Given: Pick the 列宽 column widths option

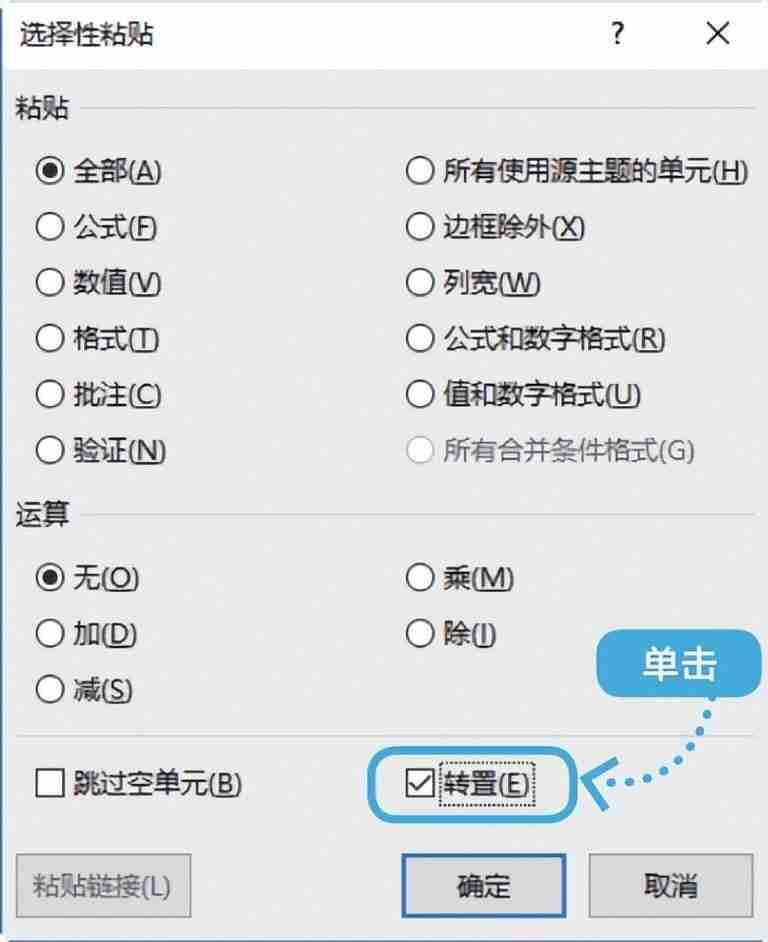Looking at the screenshot, I should [x=418, y=283].
